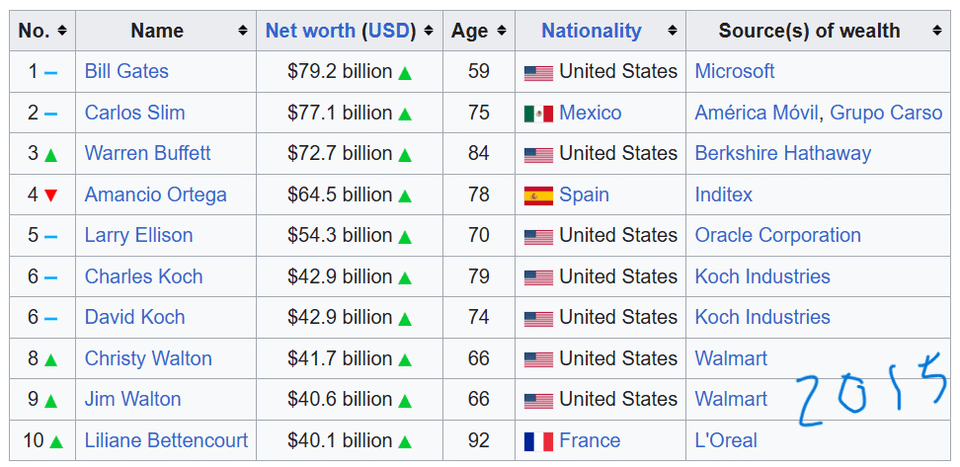
Task: Sort by Net worth column arrows
Action: coord(429,31)
